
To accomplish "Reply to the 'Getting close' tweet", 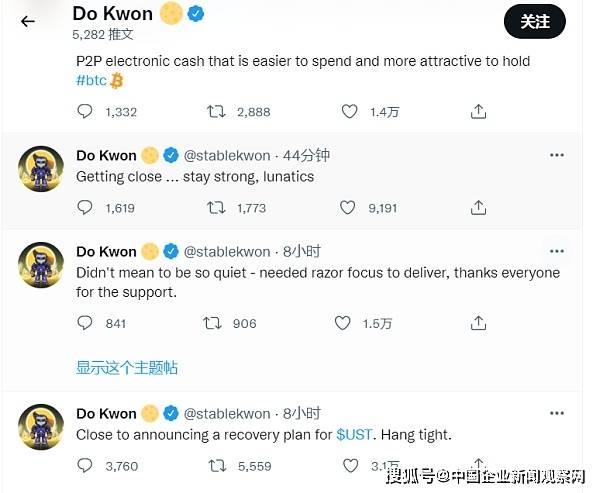I will click(x=85, y=208).
